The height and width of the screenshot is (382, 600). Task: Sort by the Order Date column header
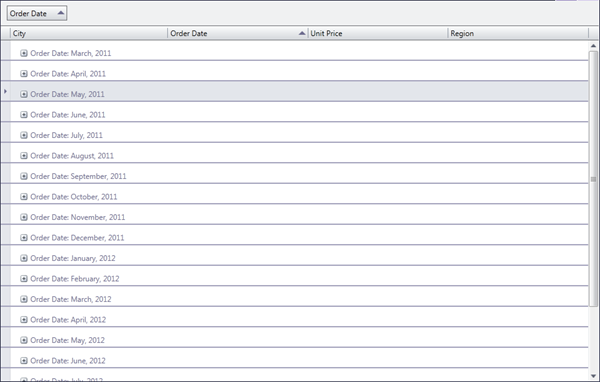click(x=238, y=33)
